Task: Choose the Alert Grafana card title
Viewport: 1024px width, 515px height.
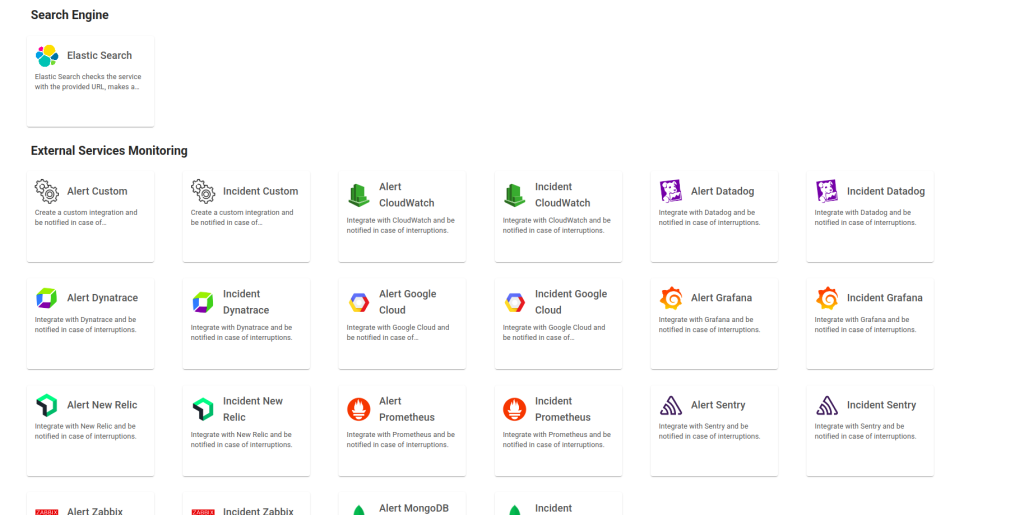Action: pos(721,298)
